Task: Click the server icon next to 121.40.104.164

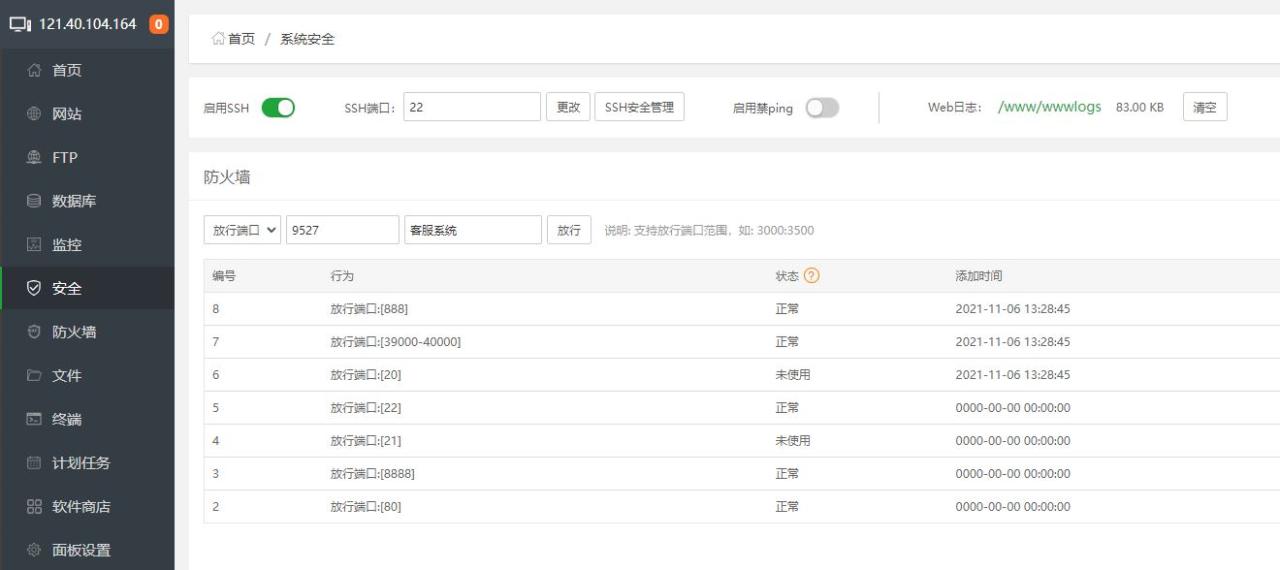Action: [20, 24]
